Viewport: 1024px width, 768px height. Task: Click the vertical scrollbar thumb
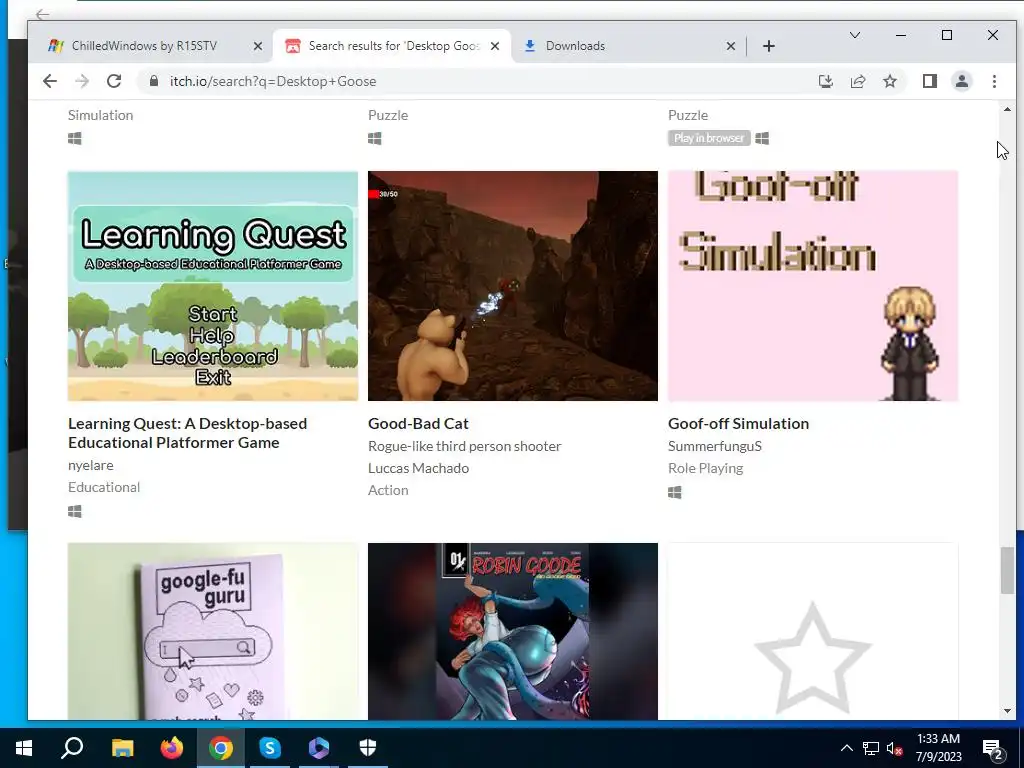1006,571
